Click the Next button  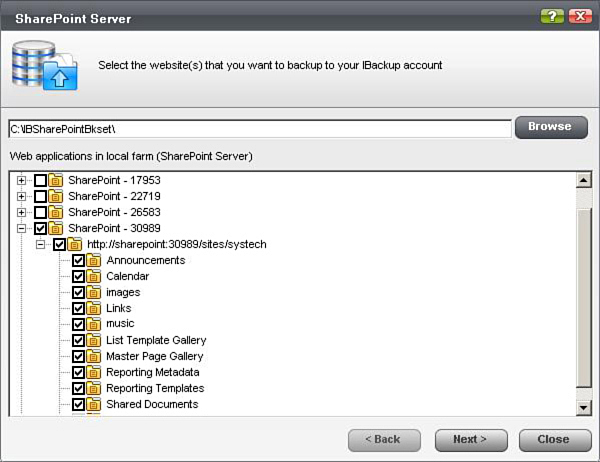pyautogui.click(x=471, y=440)
